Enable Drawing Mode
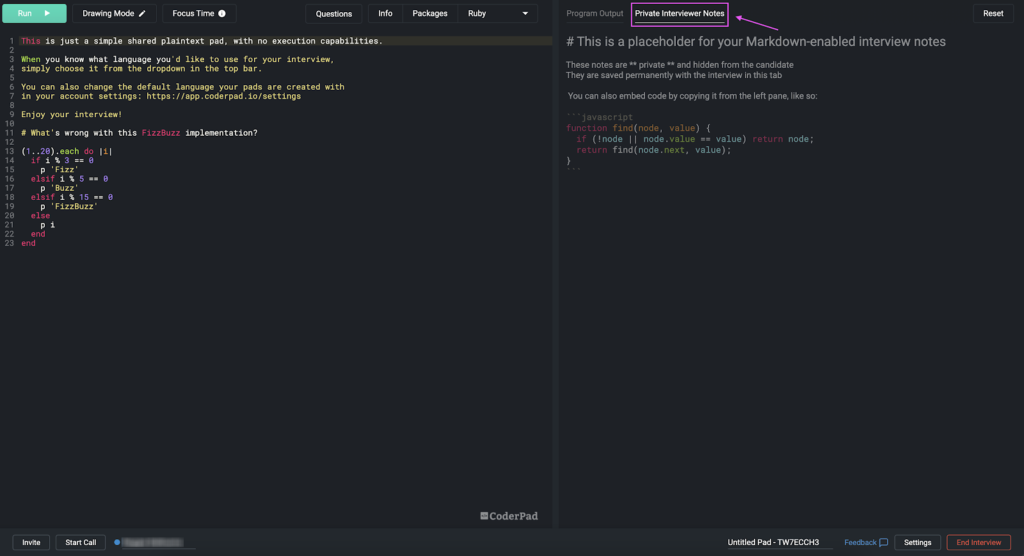Screen dimensions: 1024x556 114,13
